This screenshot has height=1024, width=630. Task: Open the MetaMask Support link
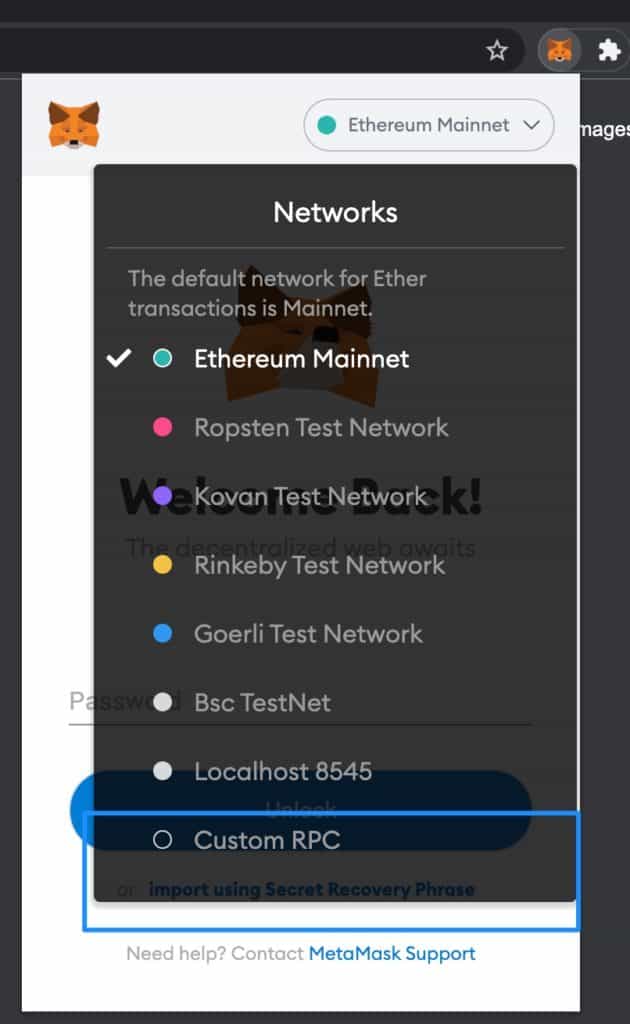[392, 954]
